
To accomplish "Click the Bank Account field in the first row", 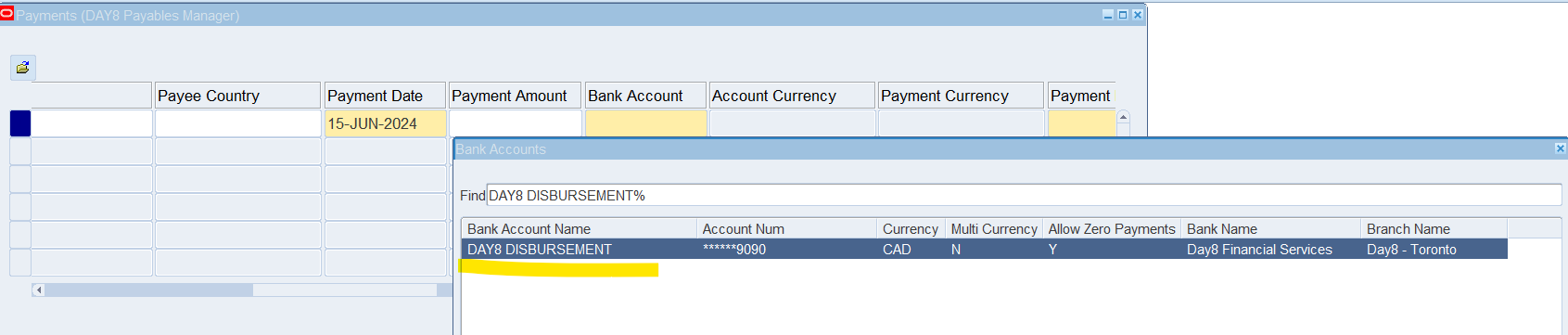I will coord(645,123).
